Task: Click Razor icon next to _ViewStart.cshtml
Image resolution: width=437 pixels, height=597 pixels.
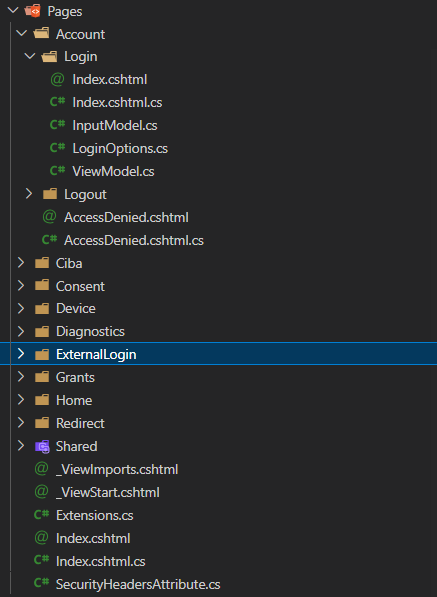Action: [x=41, y=492]
